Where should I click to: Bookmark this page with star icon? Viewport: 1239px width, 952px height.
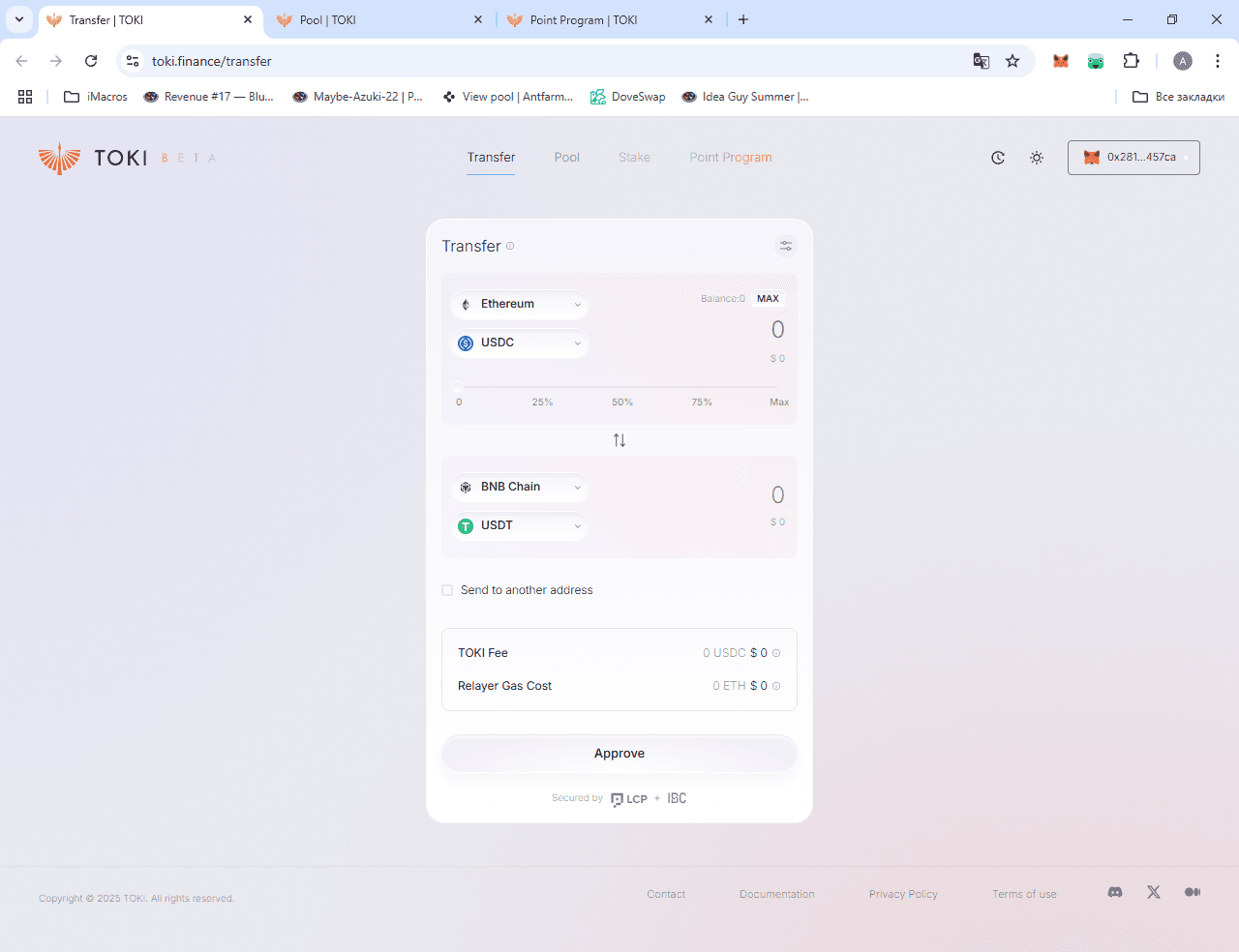(1012, 61)
